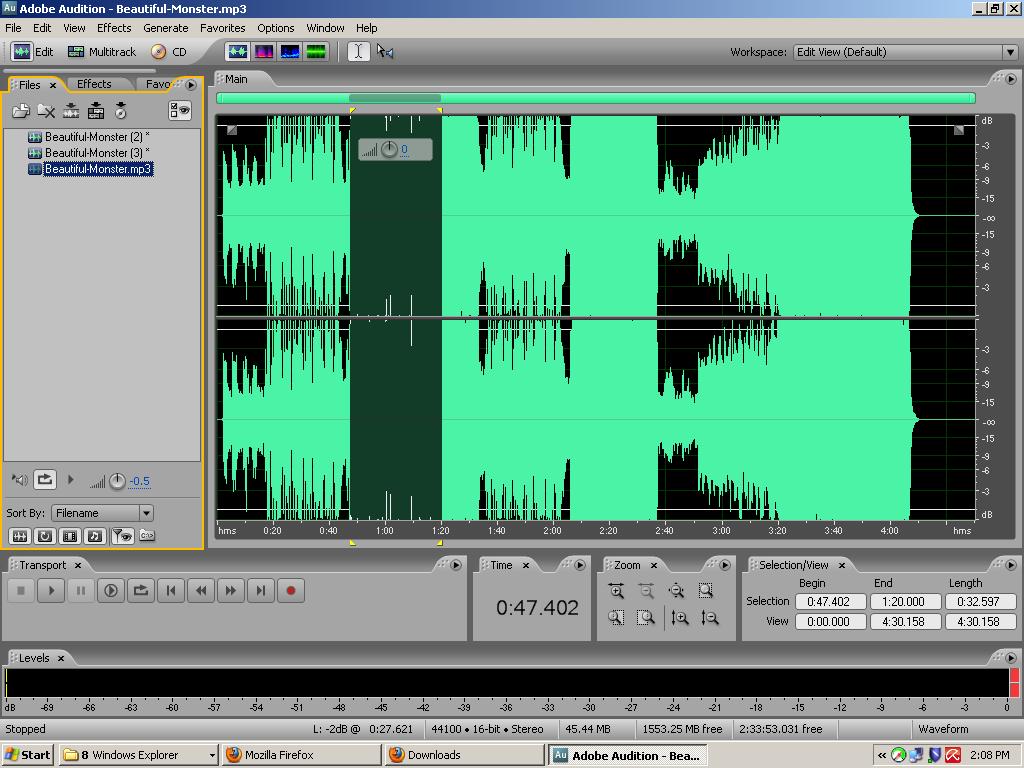This screenshot has width=1024, height=768.
Task: Open Selection/View panel flyout menu arrow
Action: click(1011, 565)
